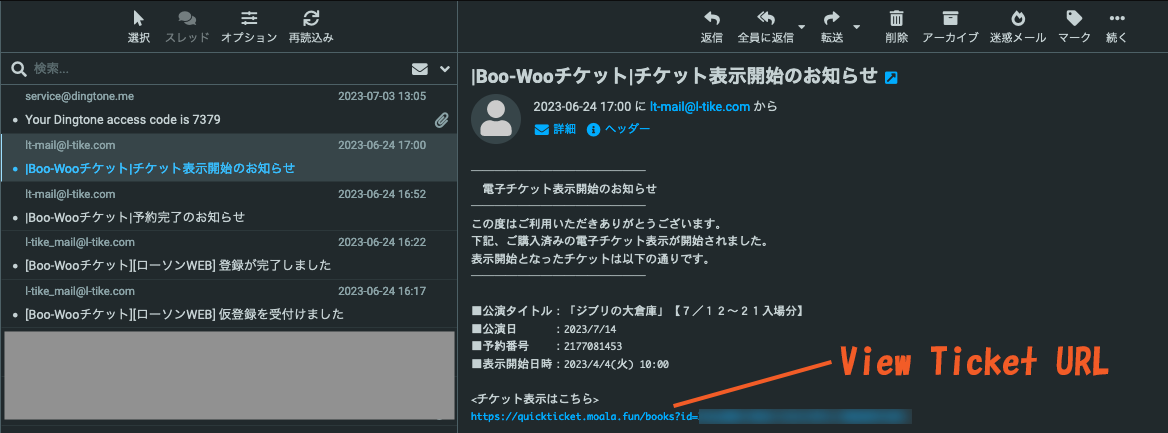Image resolution: width=1168 pixels, height=433 pixels.
Task: Expand the Reply all dropdown arrow
Action: [802, 27]
